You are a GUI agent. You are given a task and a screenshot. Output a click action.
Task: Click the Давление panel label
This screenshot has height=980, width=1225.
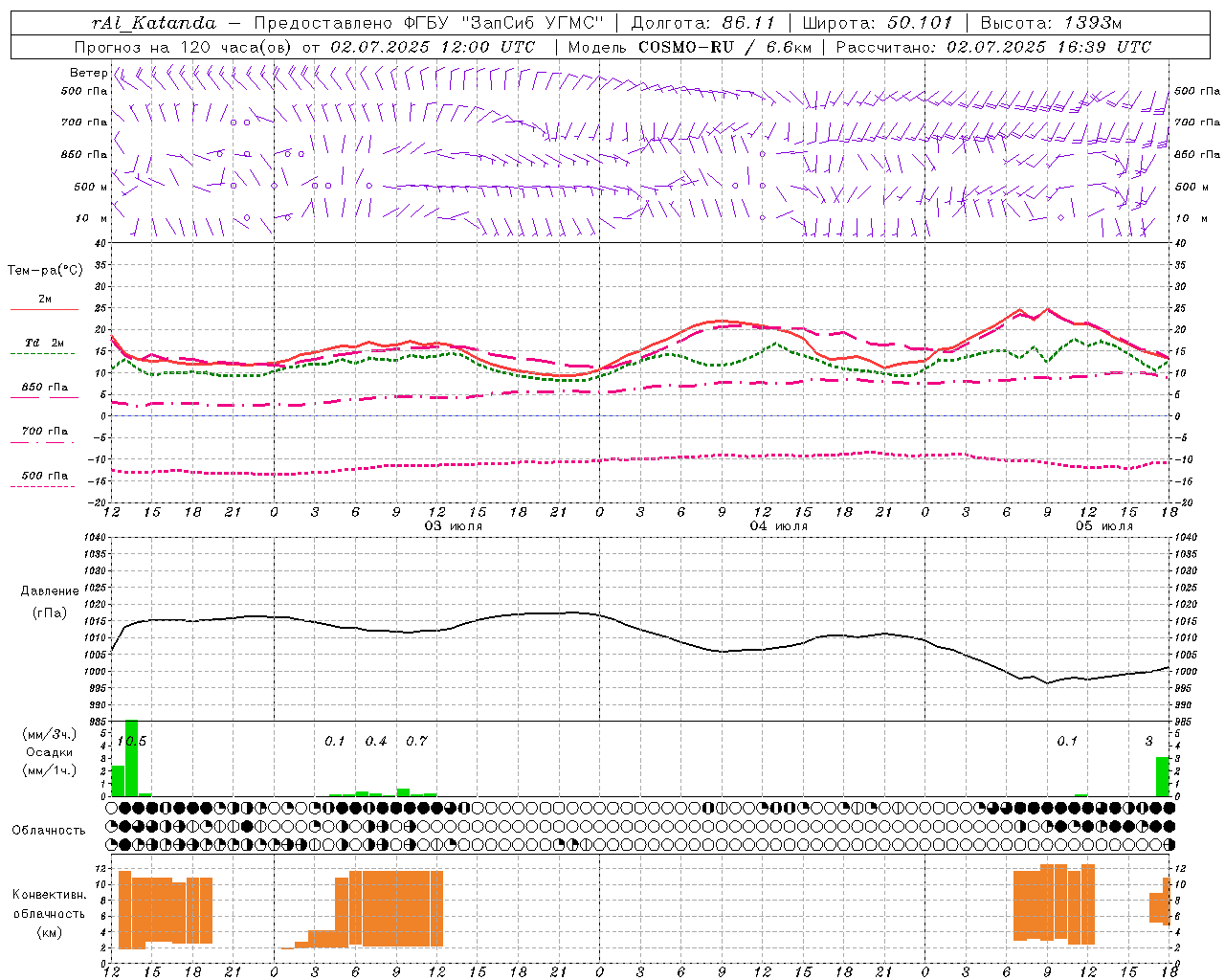click(x=50, y=591)
